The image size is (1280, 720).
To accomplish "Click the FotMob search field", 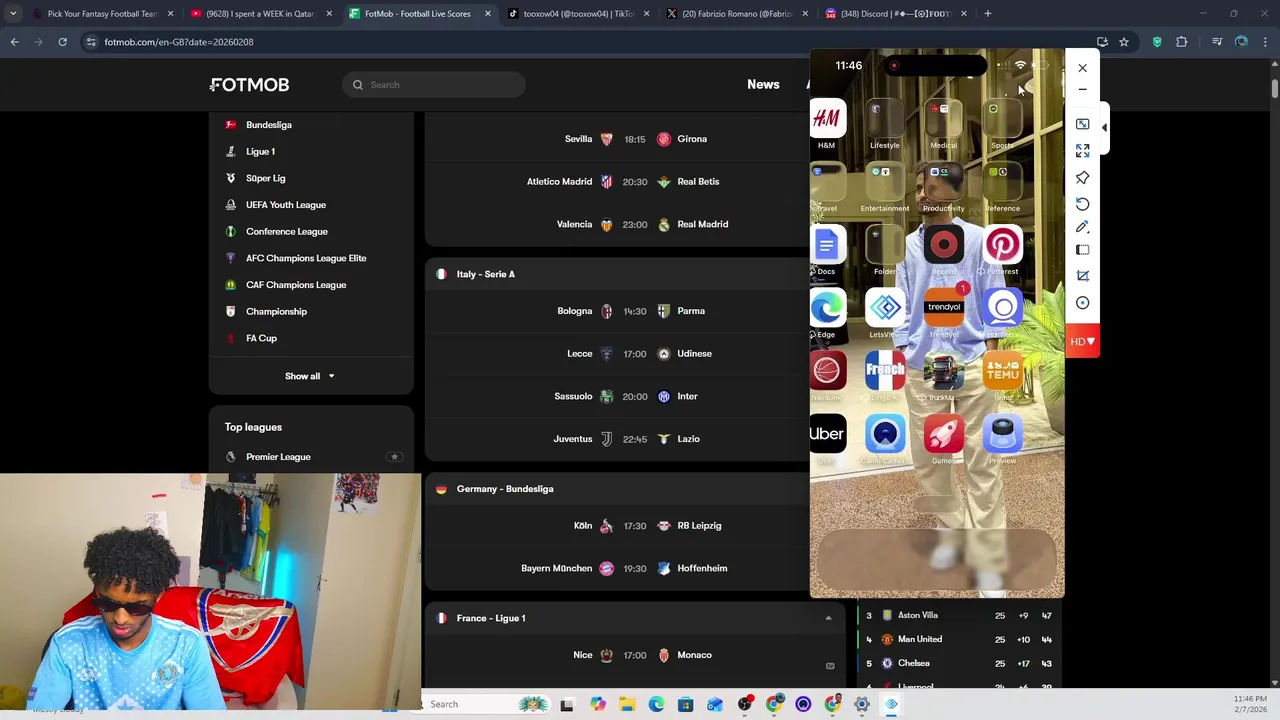I will pos(434,85).
